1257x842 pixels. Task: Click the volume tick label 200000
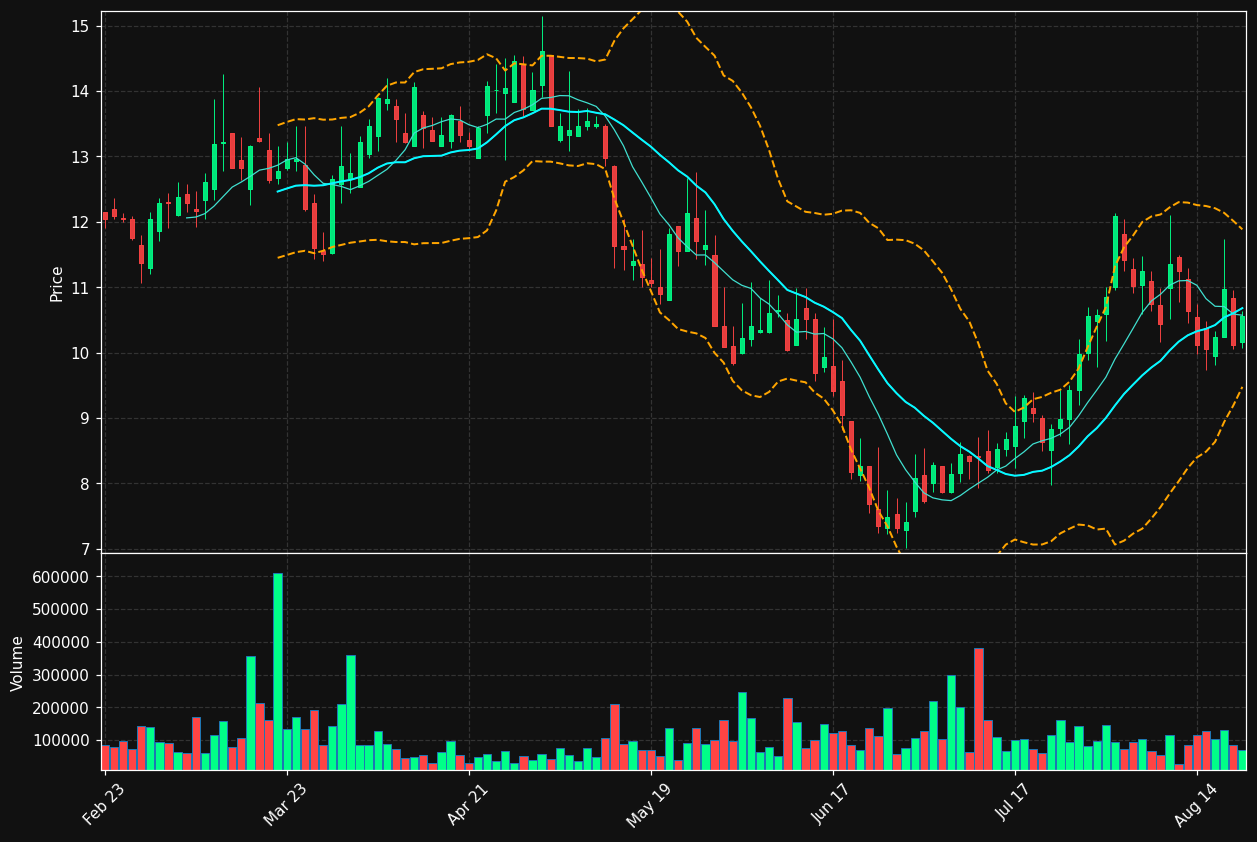[x=61, y=708]
